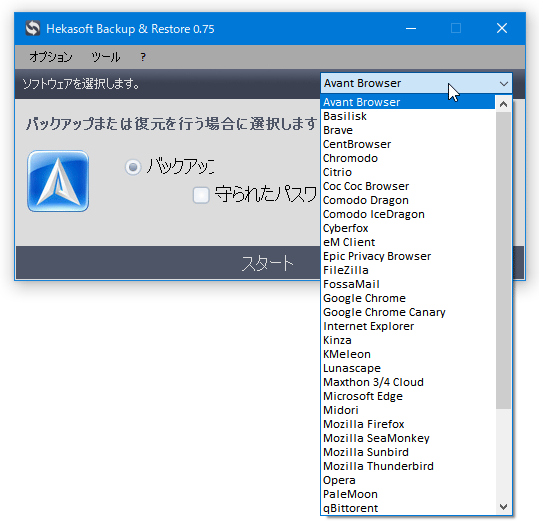Pick Google Chrome Canary
The width and height of the screenshot is (539, 526).
(408, 312)
